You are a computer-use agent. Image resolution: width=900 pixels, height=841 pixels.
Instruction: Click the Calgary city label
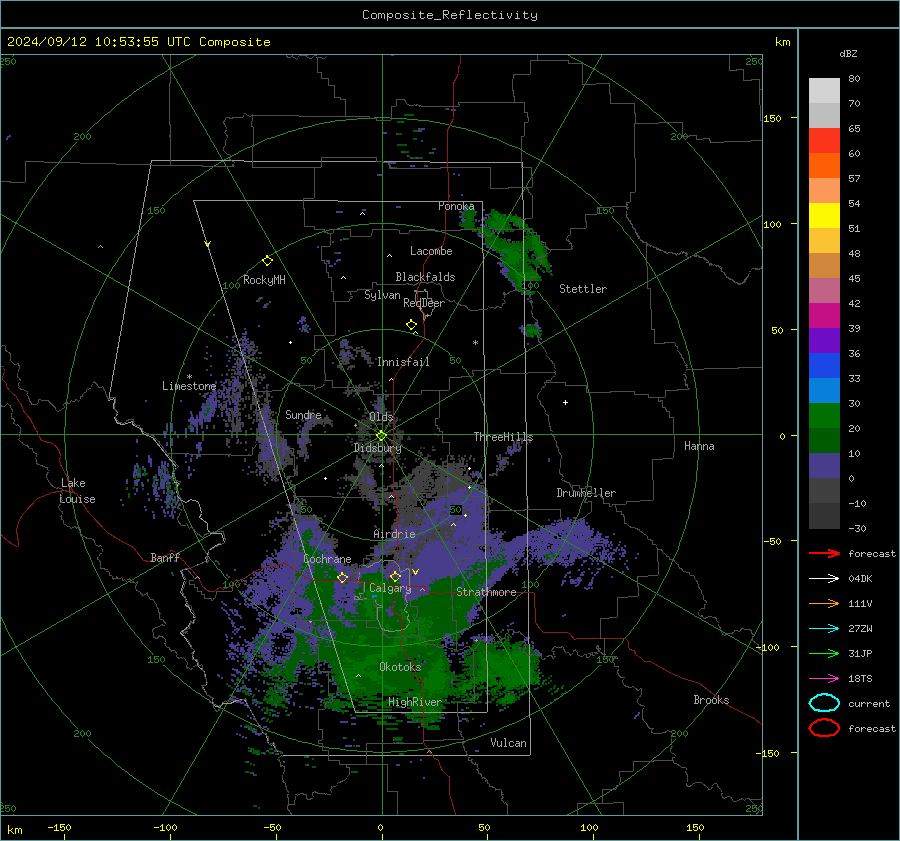390,588
